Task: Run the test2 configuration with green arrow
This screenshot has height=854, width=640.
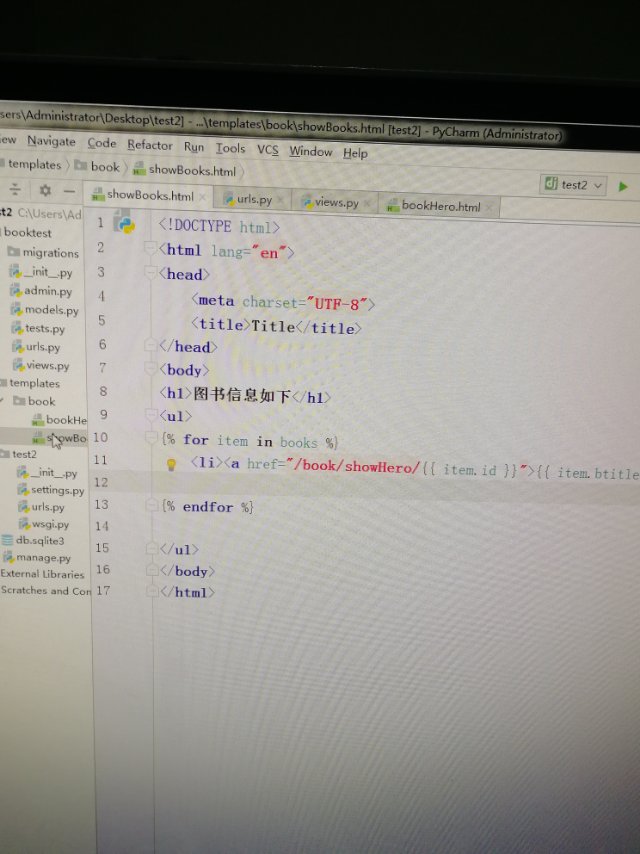Action: pos(623,187)
